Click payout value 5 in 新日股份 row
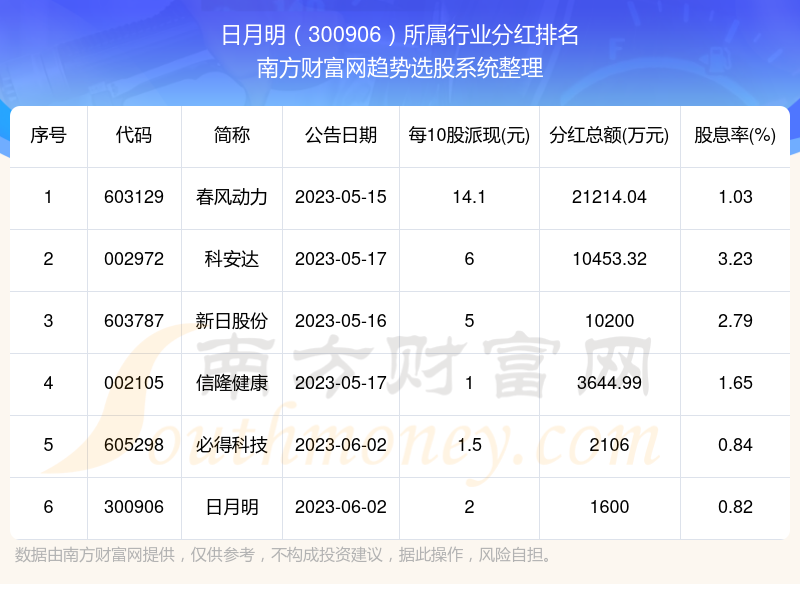 469,321
